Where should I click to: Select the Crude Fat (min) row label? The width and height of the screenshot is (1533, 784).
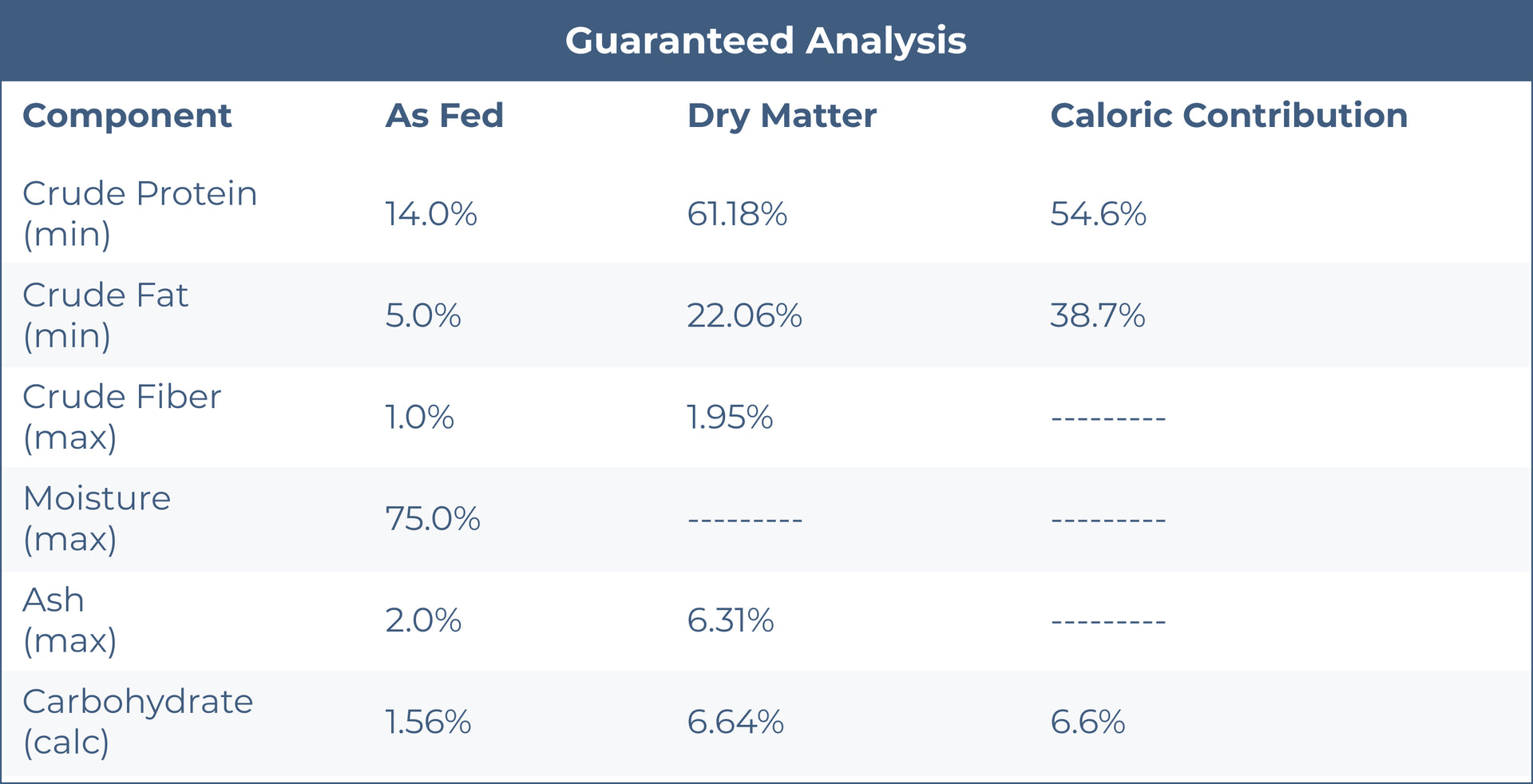pyautogui.click(x=105, y=315)
